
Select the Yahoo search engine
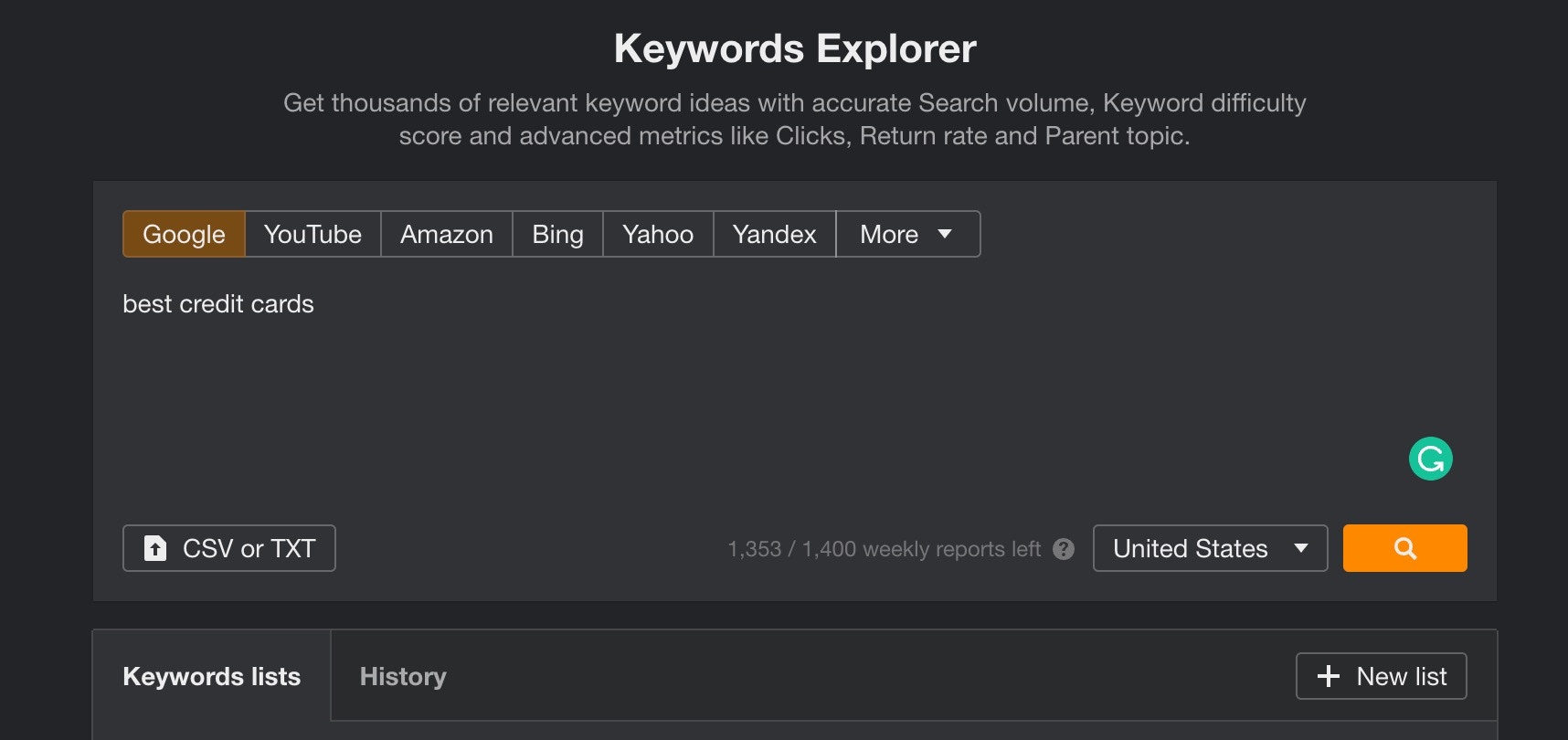pos(657,234)
